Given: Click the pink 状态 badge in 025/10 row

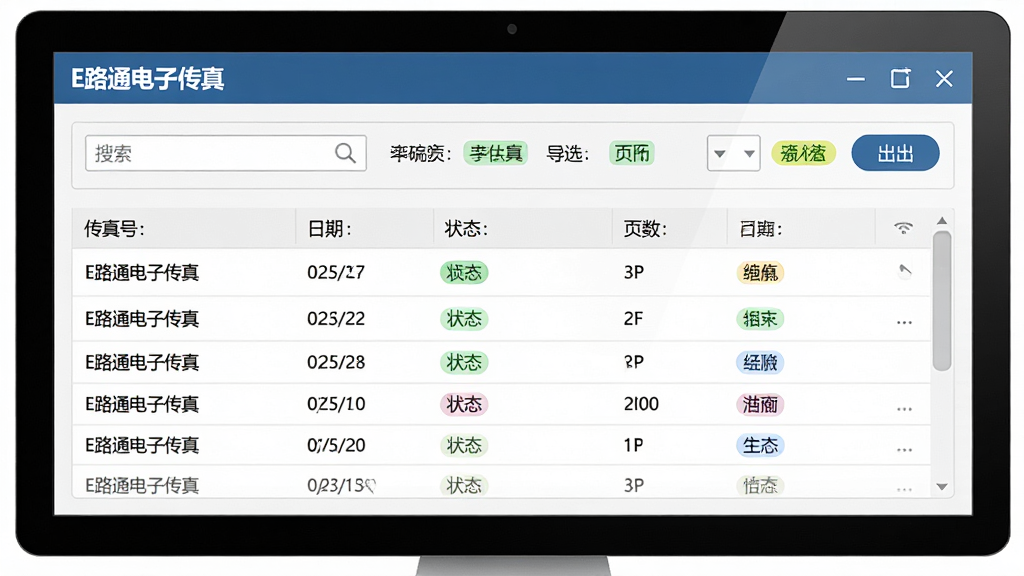Looking at the screenshot, I should (x=464, y=404).
